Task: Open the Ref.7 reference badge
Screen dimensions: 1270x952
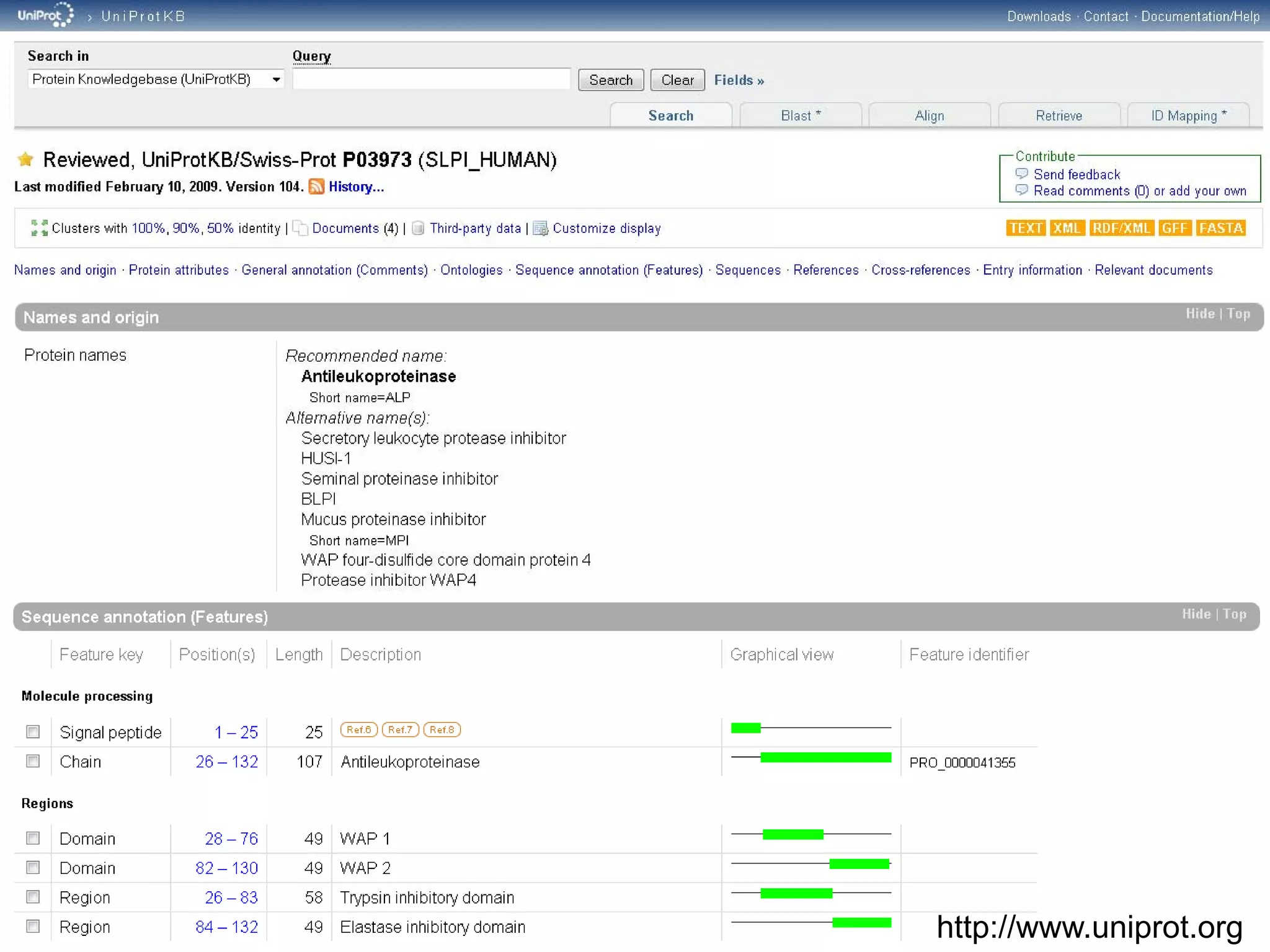Action: [x=401, y=729]
